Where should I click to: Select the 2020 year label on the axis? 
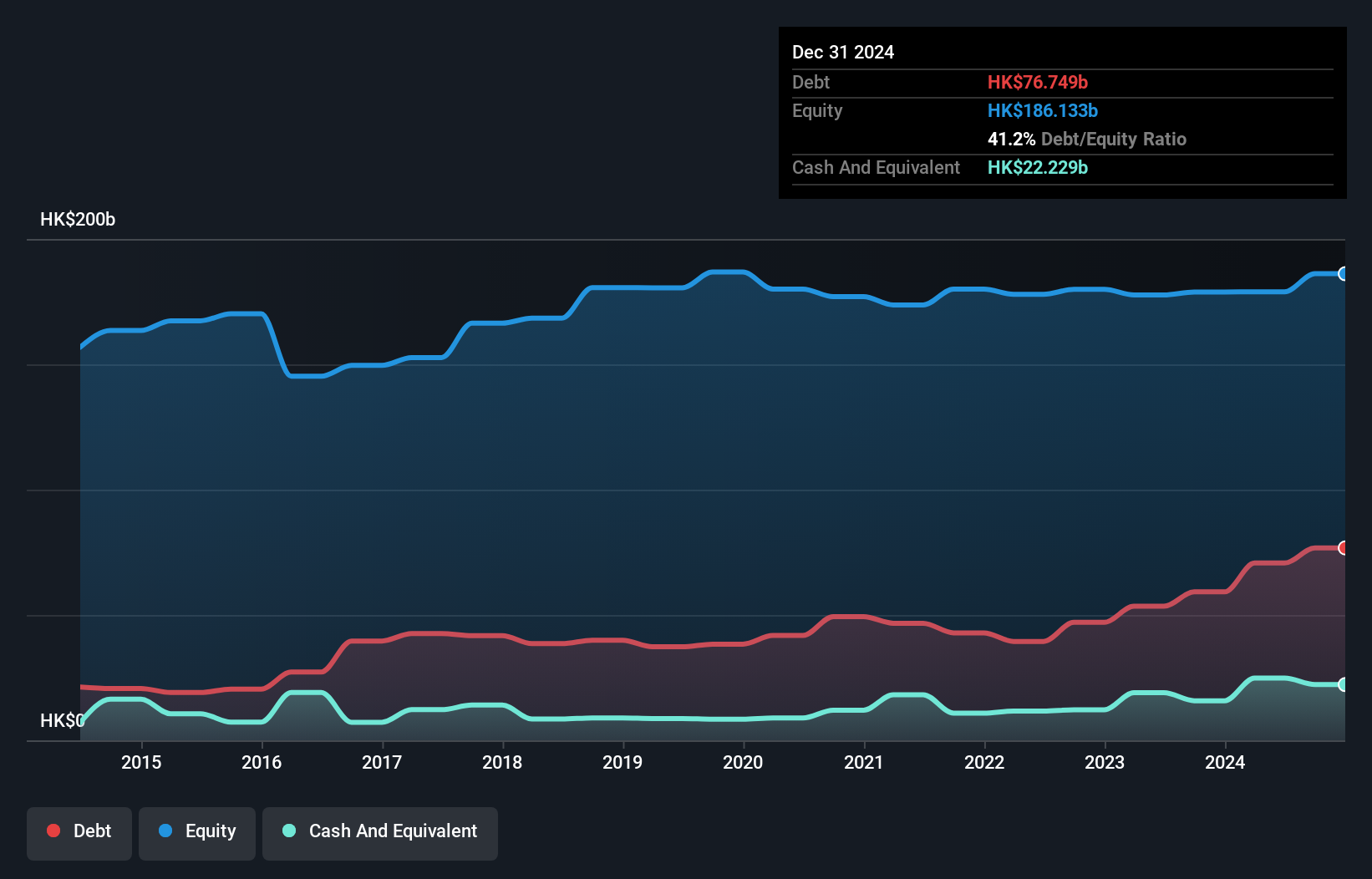(743, 763)
